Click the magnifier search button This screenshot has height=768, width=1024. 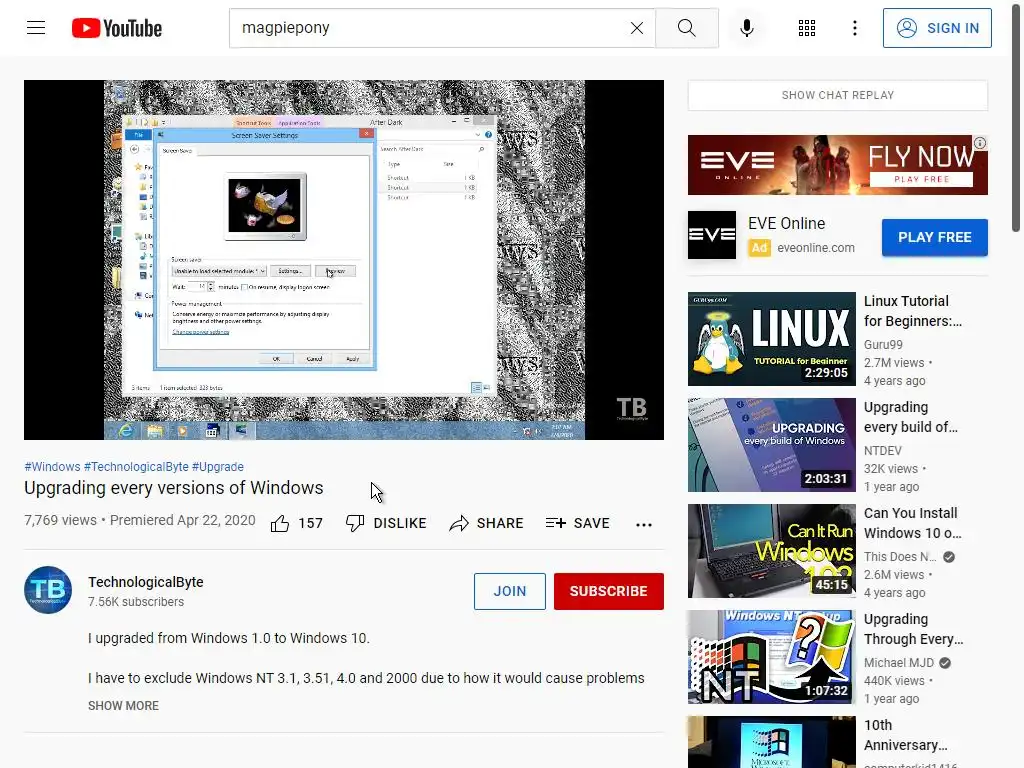(x=686, y=28)
